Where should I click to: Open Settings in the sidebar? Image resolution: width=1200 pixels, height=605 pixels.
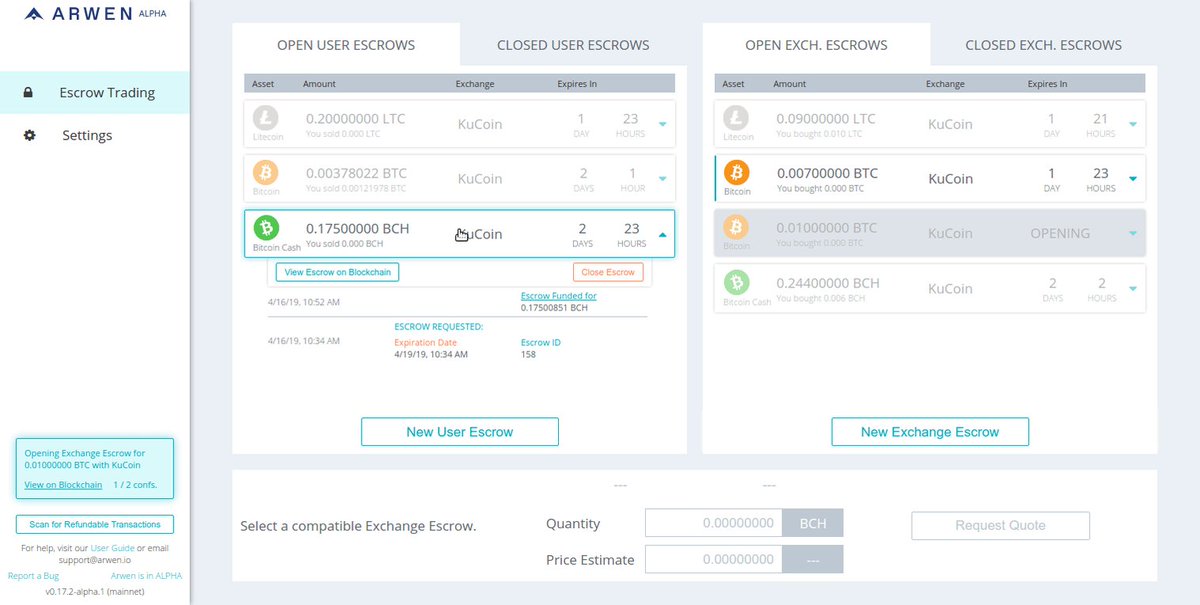click(x=94, y=135)
